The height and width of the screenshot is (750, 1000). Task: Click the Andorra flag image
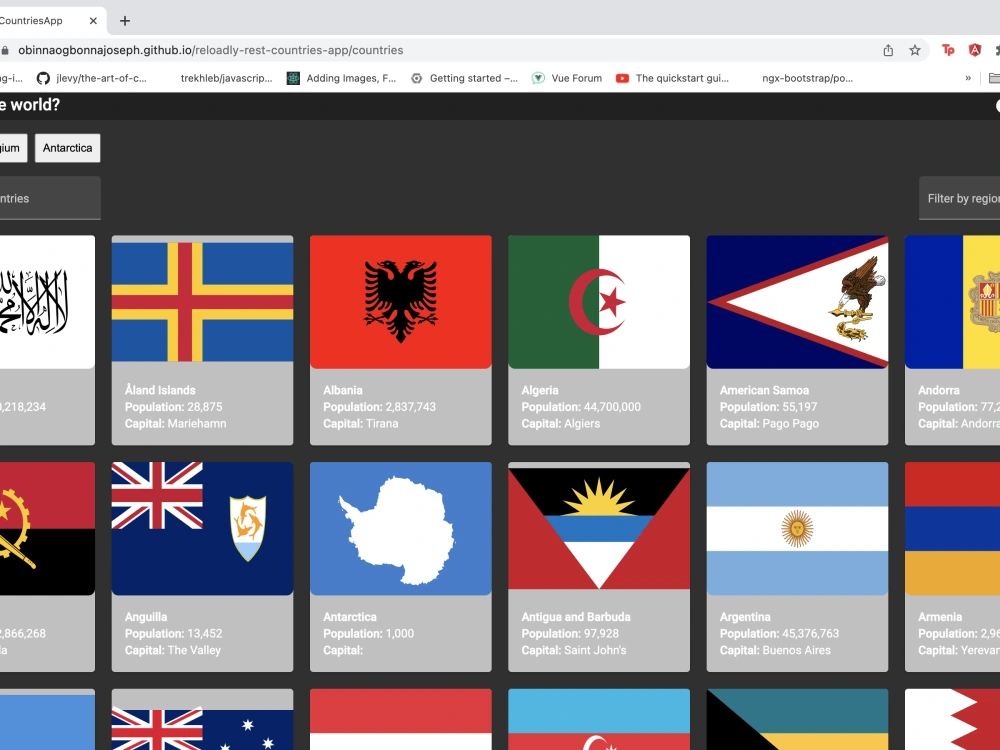[x=952, y=302]
